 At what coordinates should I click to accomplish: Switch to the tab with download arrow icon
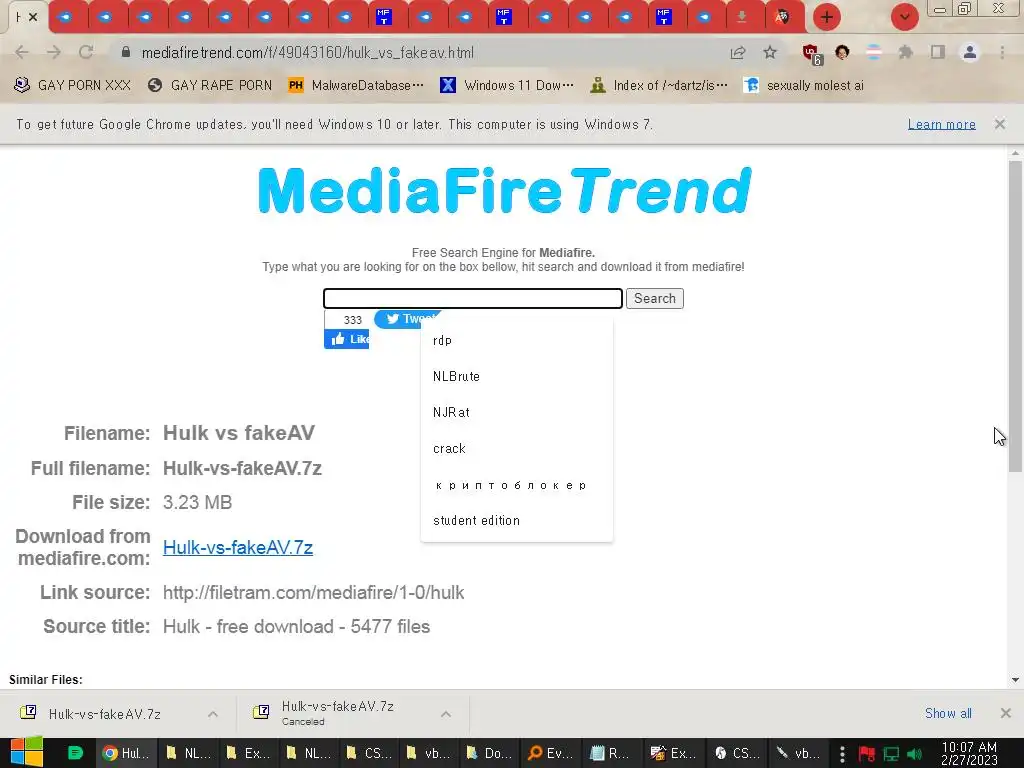[x=743, y=17]
